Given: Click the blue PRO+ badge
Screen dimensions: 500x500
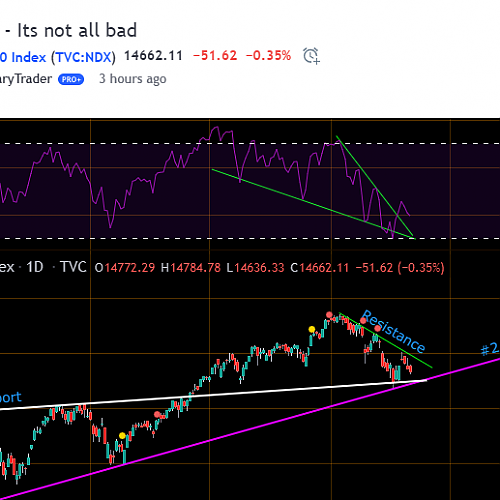Looking at the screenshot, I should 71,80.
